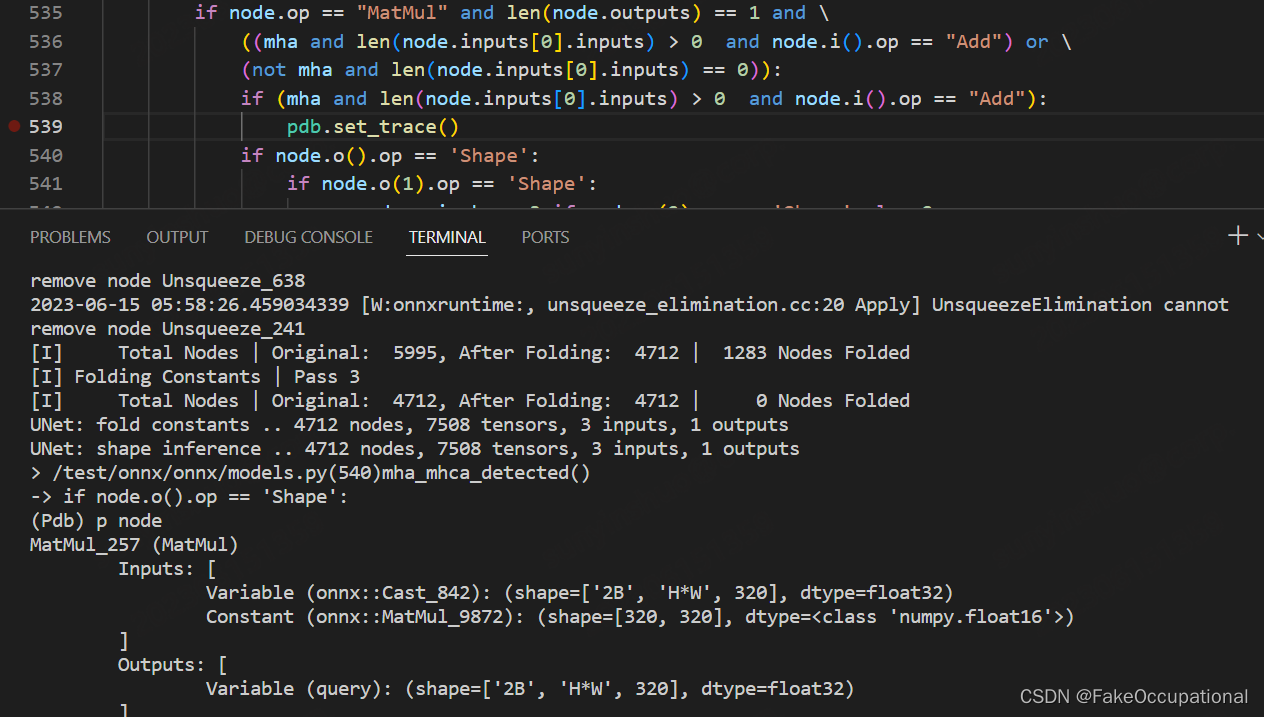The image size is (1264, 717).
Task: Click '(Pdb) p node' prompt line
Action: point(96,521)
